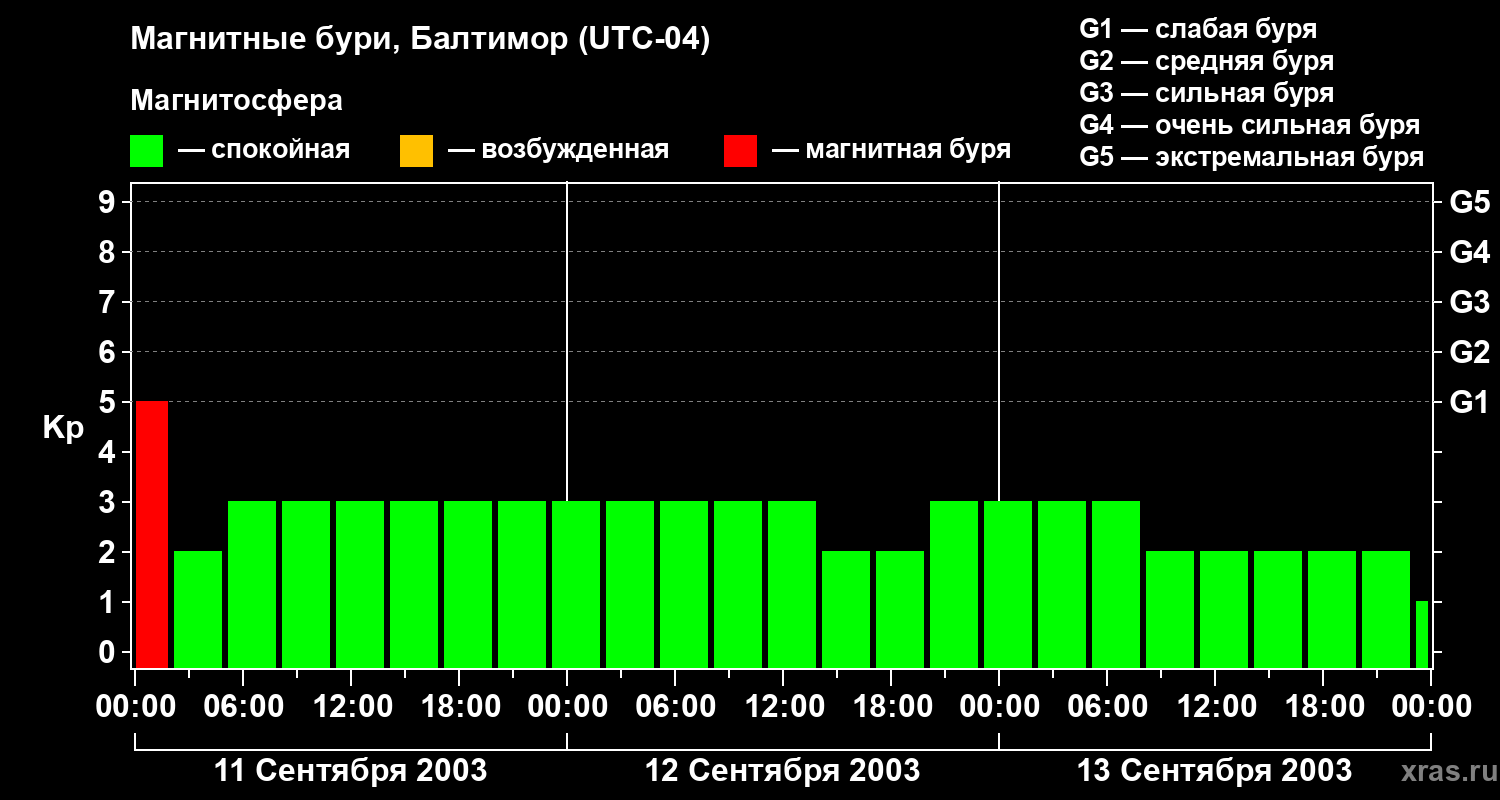Click the G5 label on right axis
The width and height of the screenshot is (1500, 800).
click(1470, 202)
